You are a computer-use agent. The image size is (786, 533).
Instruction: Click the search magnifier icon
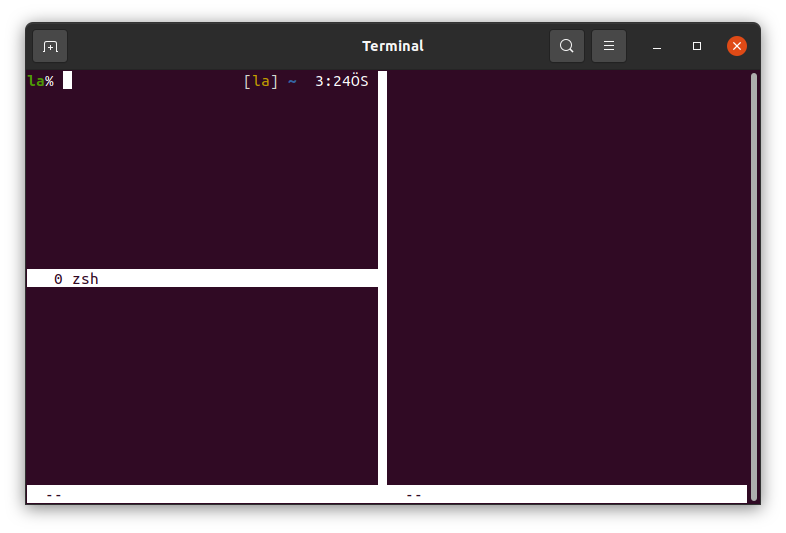567,46
